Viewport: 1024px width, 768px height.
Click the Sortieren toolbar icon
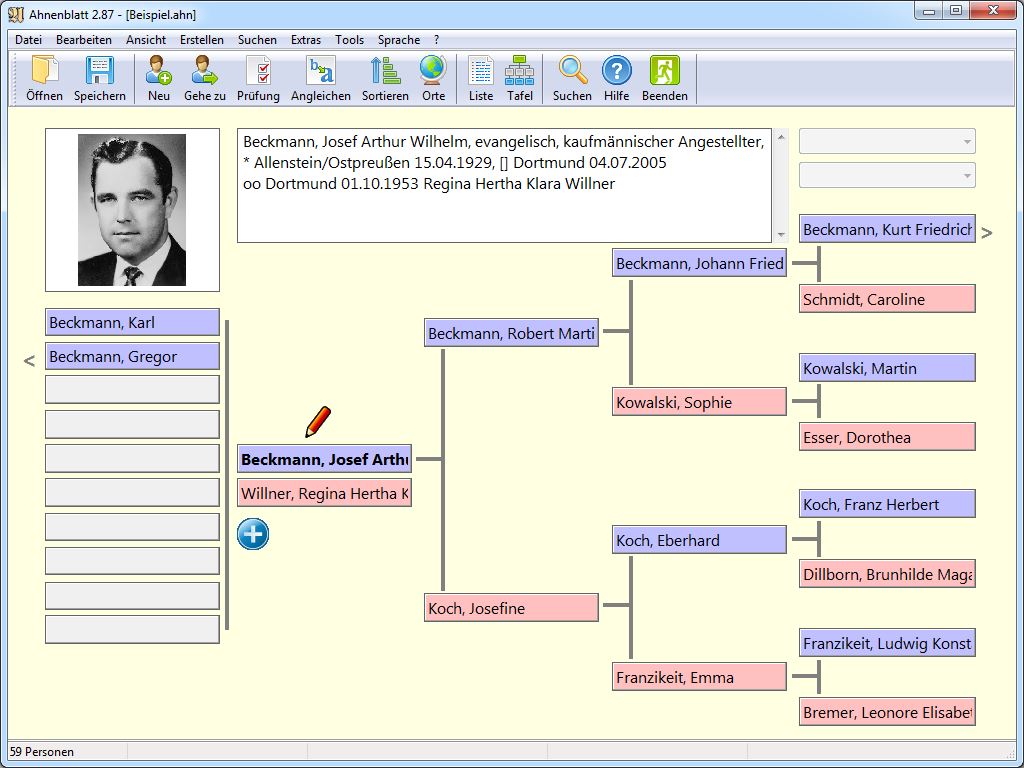pos(385,71)
